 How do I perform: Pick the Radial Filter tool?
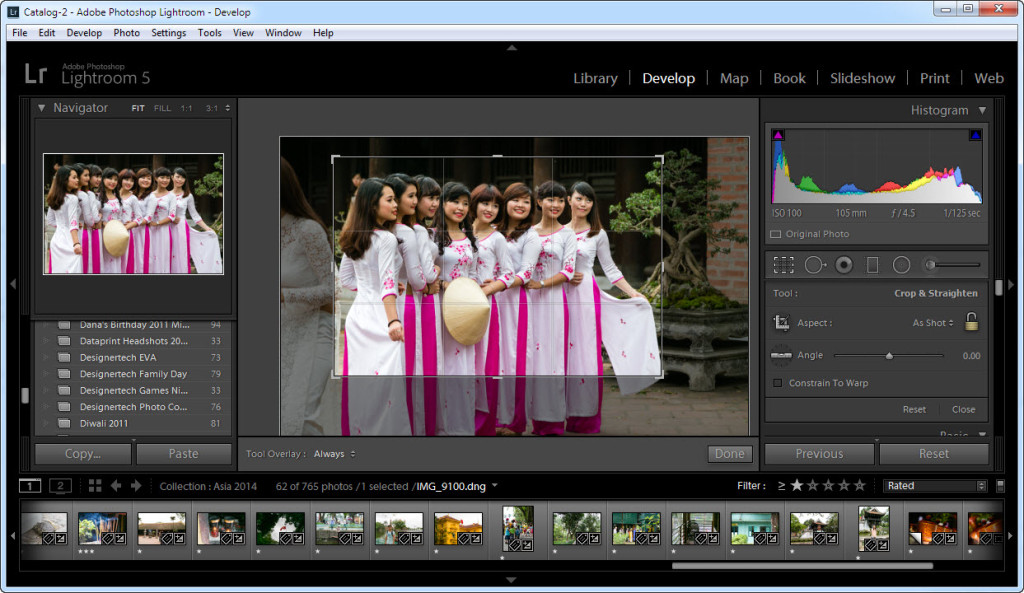click(x=901, y=265)
